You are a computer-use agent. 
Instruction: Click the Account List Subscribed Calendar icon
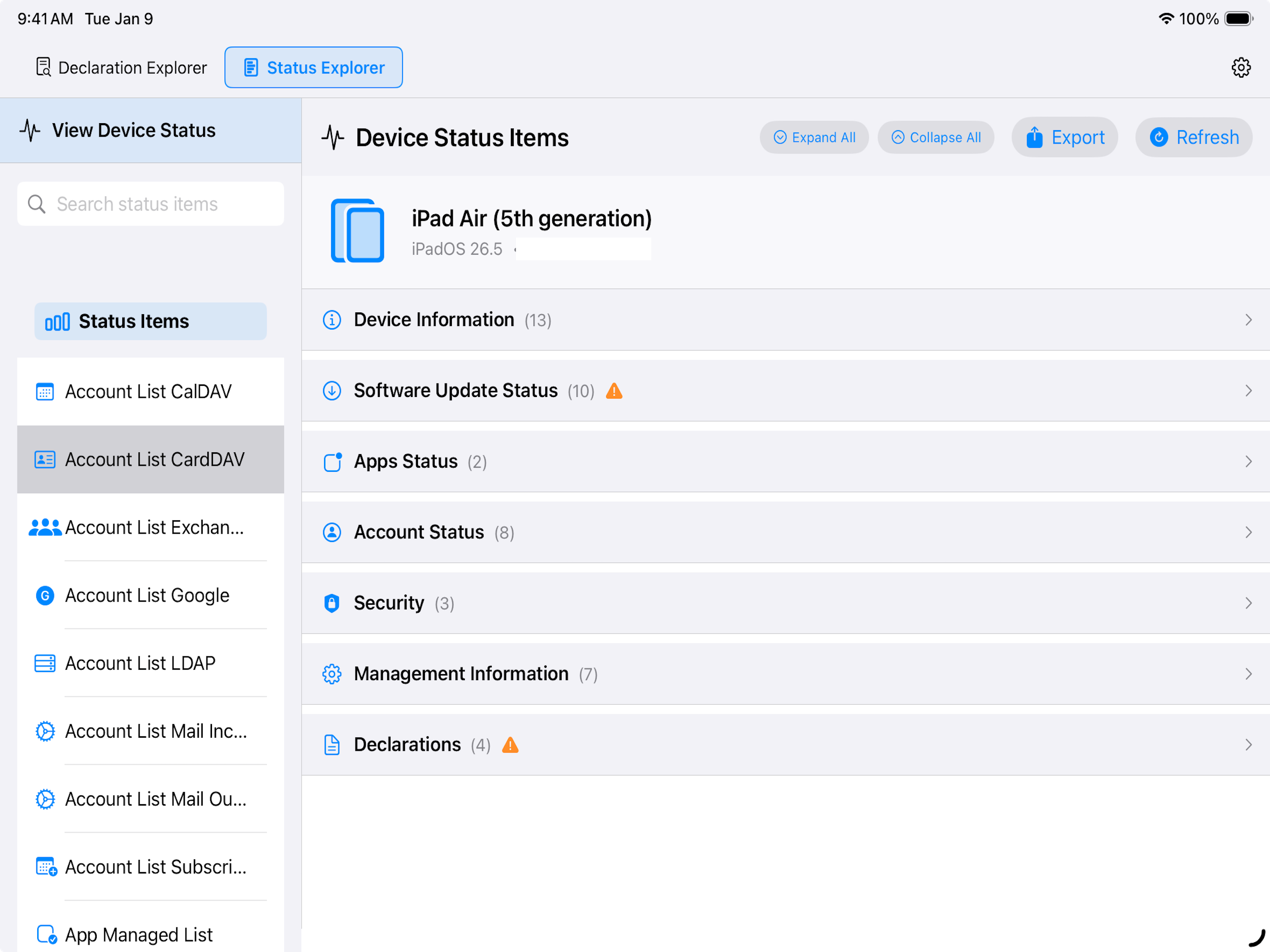(x=46, y=866)
